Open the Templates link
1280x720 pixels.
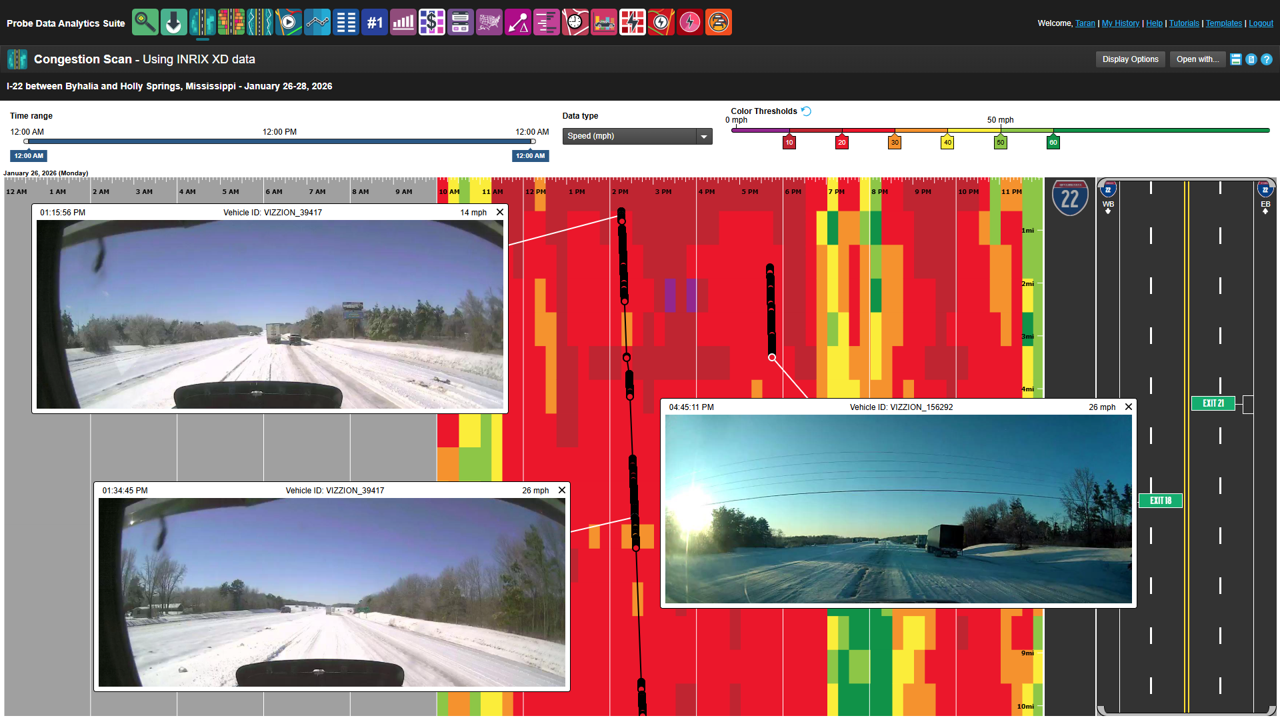click(1223, 23)
